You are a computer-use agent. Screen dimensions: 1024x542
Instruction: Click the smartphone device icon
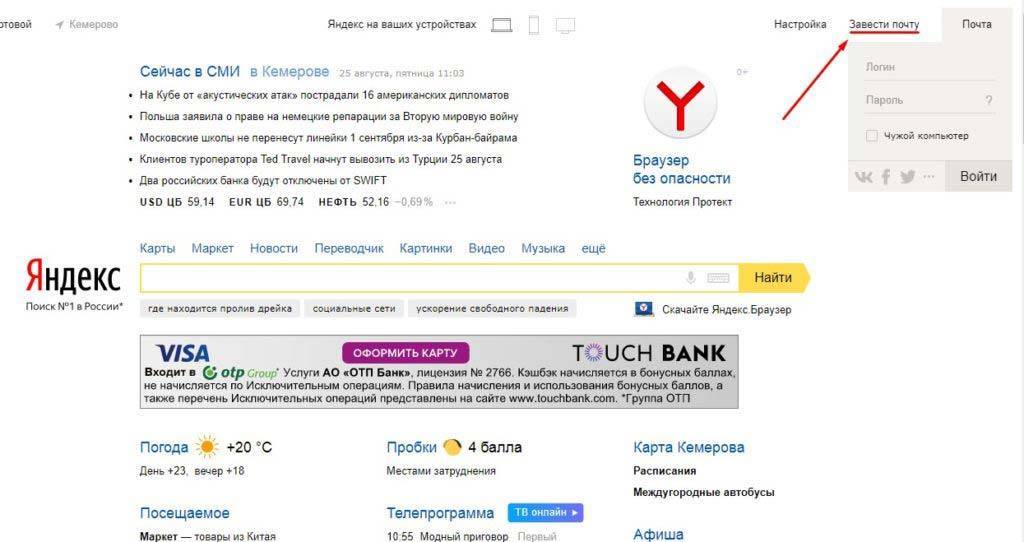(534, 25)
